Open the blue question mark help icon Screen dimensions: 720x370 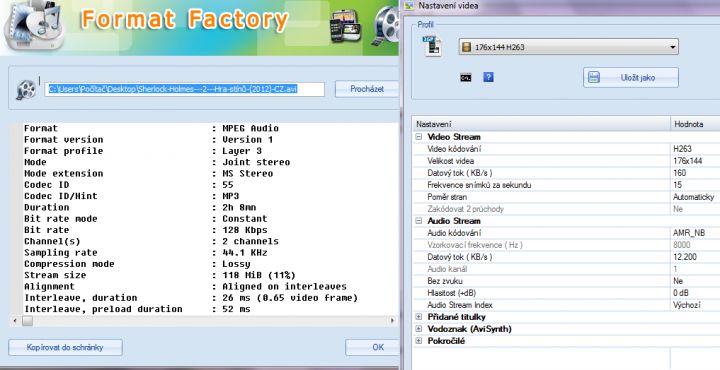(x=489, y=77)
